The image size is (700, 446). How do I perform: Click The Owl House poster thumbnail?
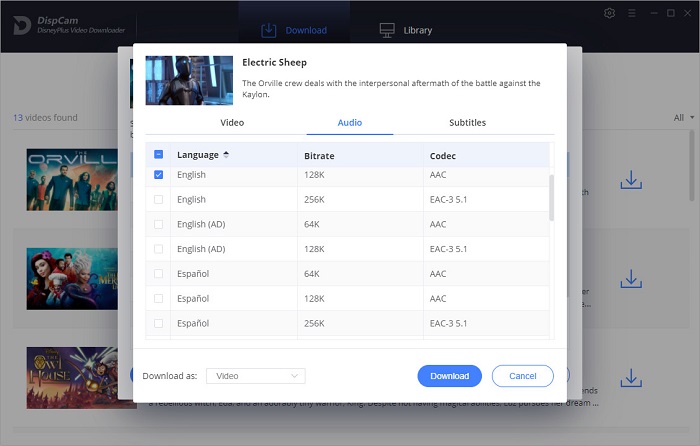[72, 378]
